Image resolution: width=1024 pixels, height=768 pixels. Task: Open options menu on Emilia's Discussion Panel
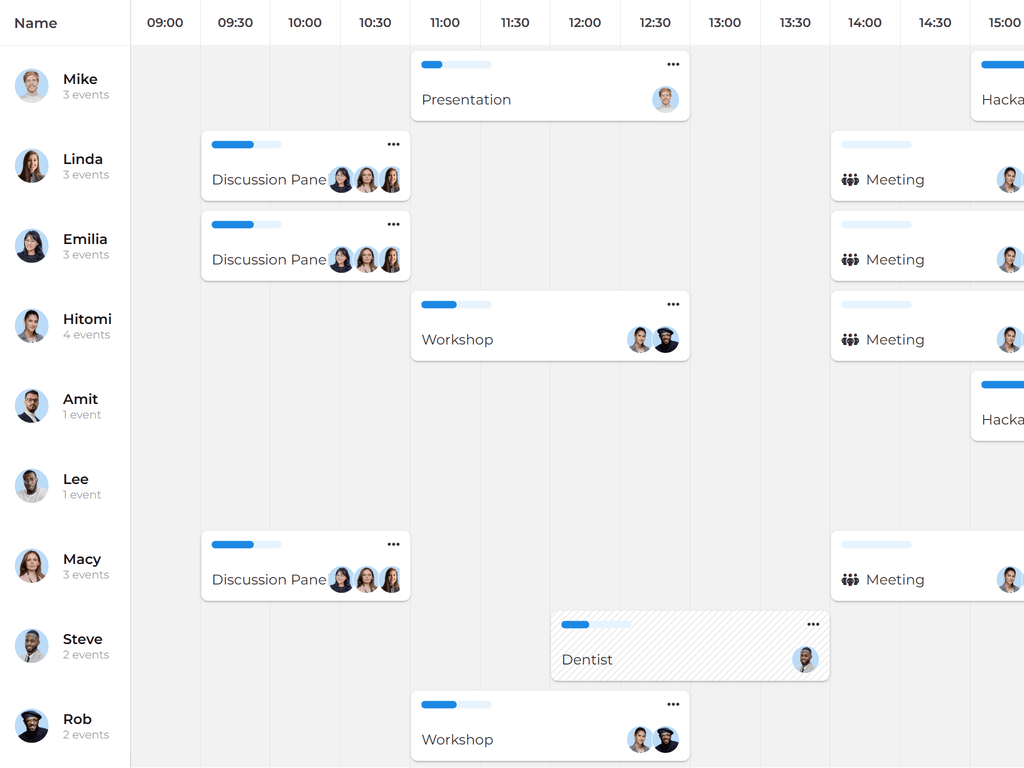[393, 225]
